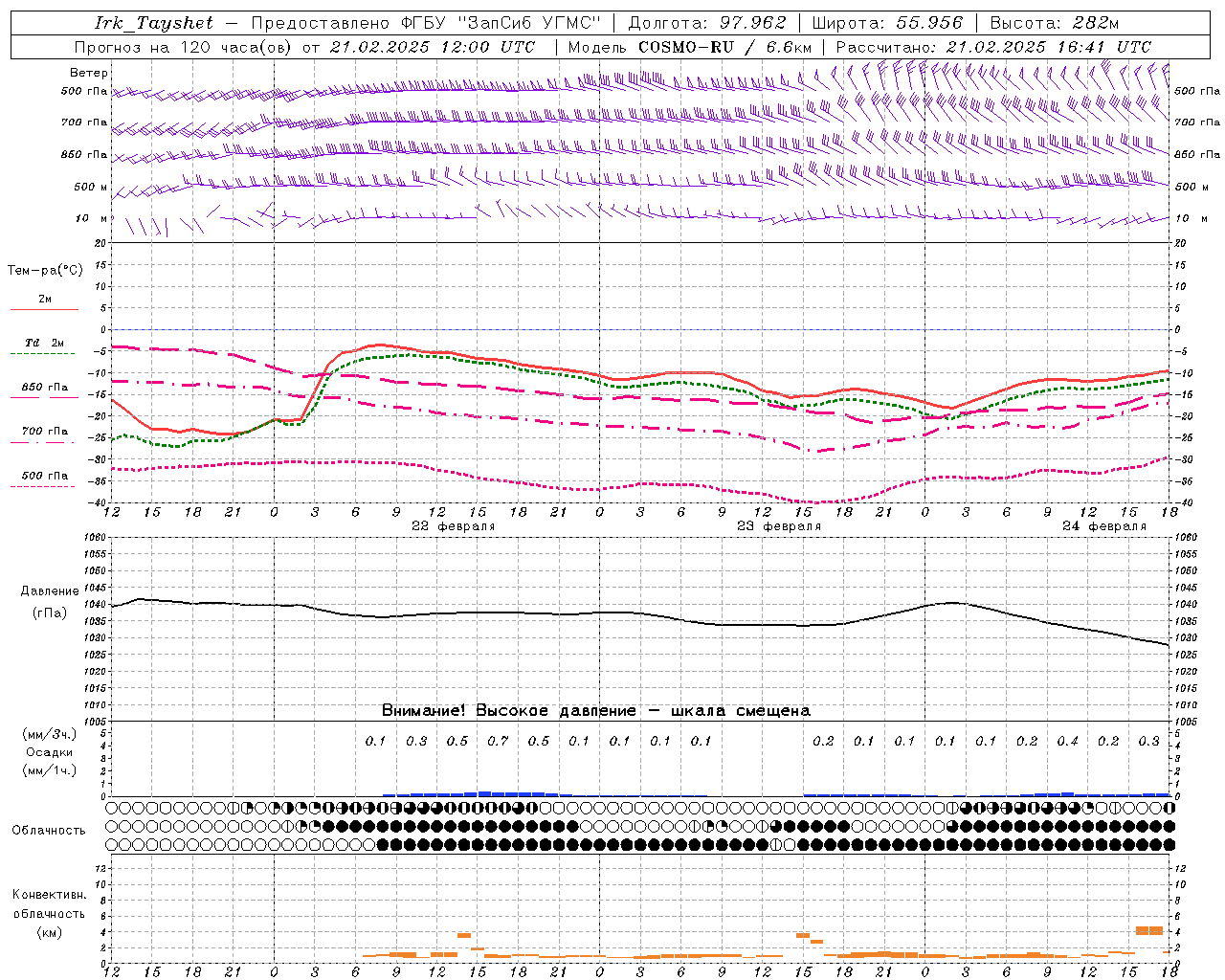
Task: Click the Td 2м legend entry
Action: click(x=44, y=343)
